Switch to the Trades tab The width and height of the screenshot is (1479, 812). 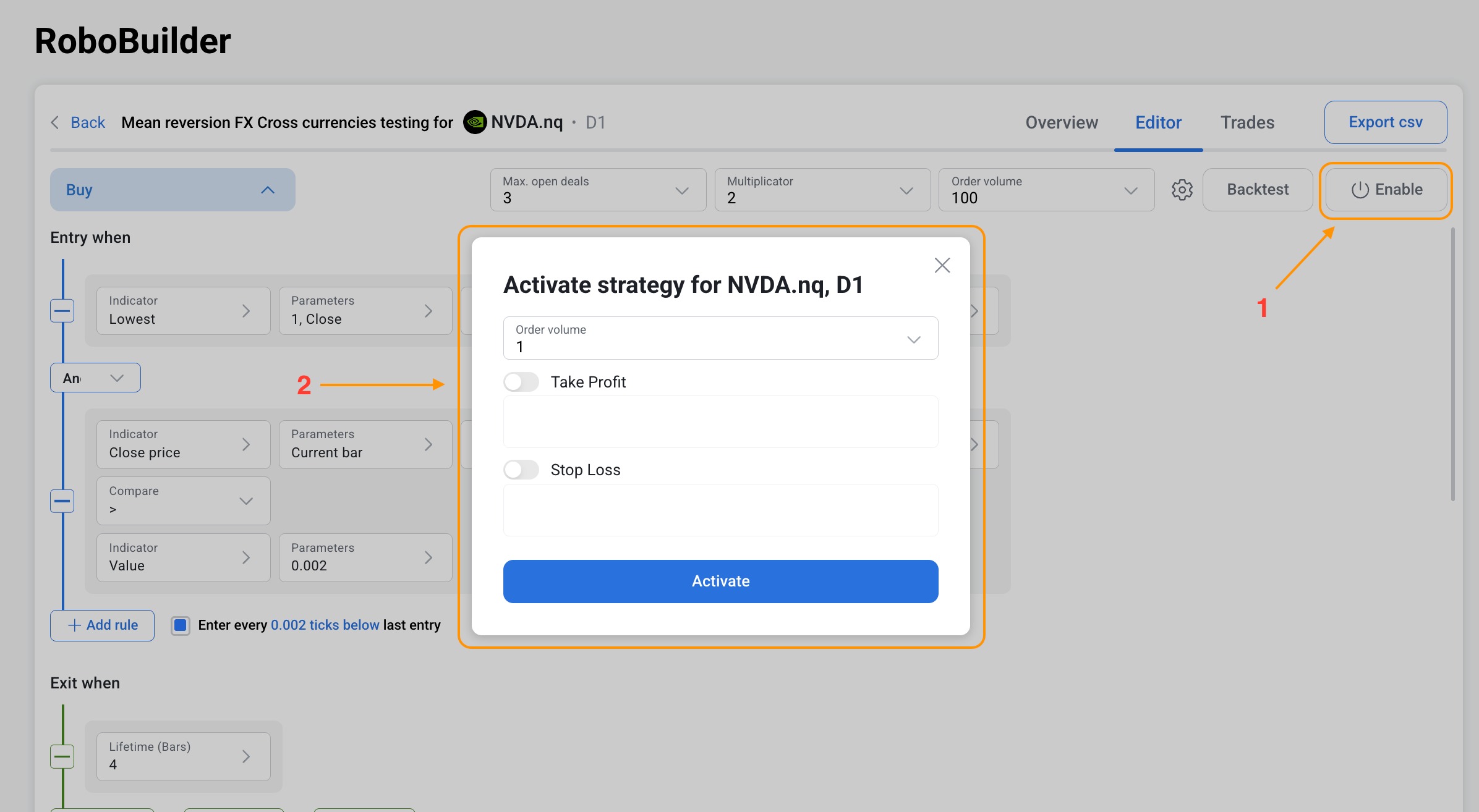pos(1247,122)
